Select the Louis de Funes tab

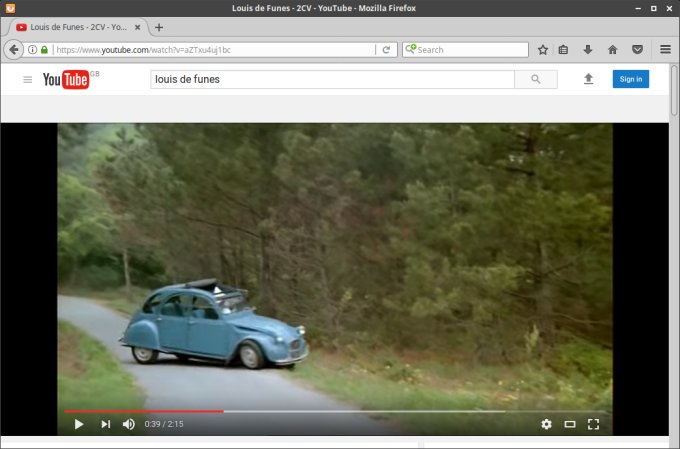[x=78, y=27]
